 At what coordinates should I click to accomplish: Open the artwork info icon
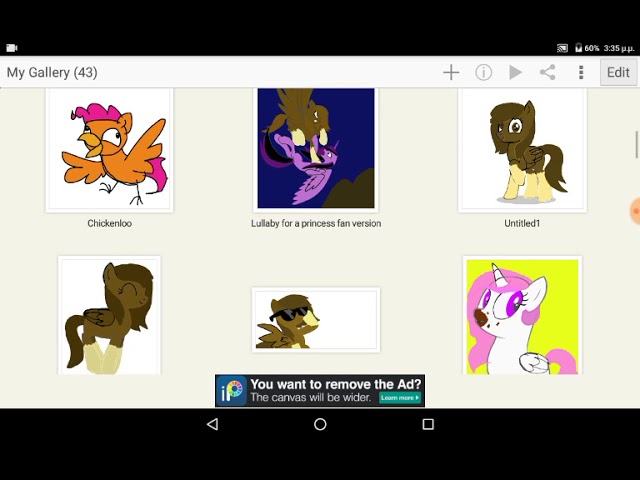pyautogui.click(x=483, y=73)
